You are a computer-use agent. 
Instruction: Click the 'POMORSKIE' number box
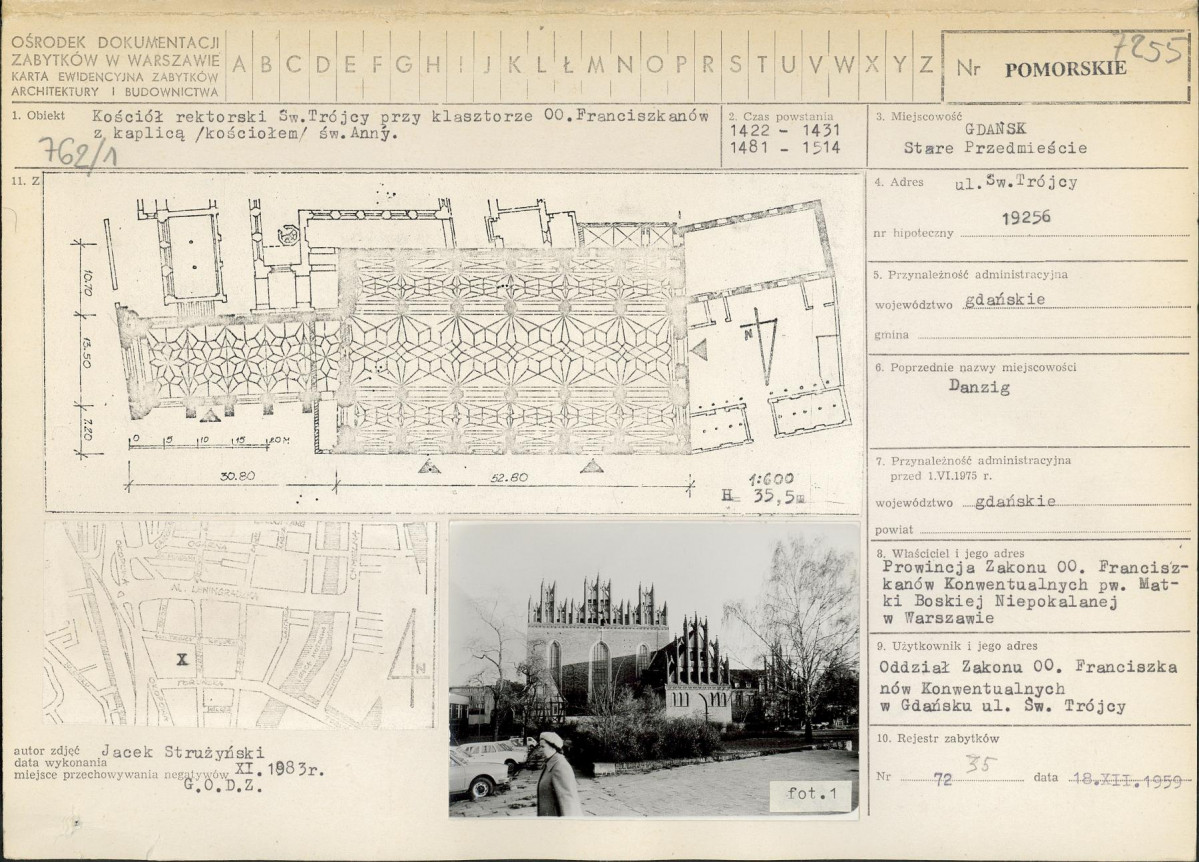[1065, 68]
